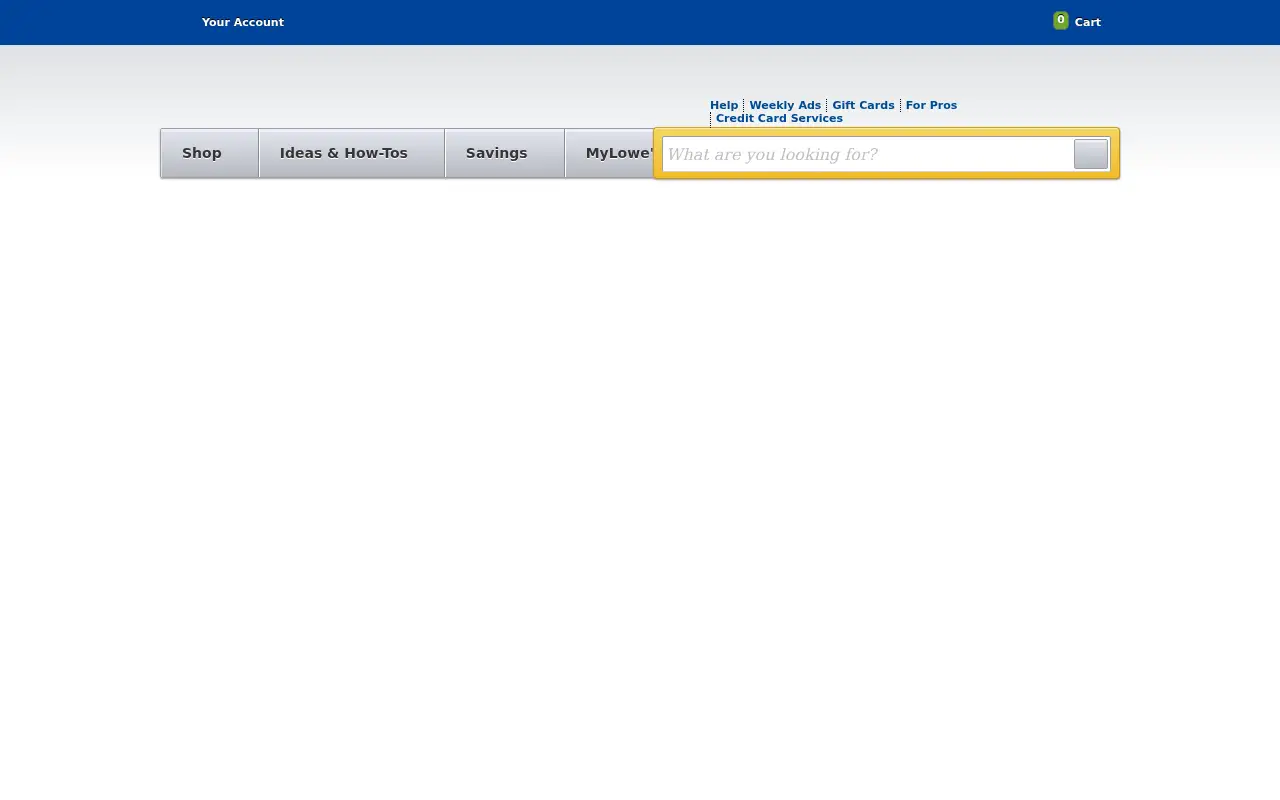The height and width of the screenshot is (800, 1280).
Task: Open the Your Account link
Action: 242,22
